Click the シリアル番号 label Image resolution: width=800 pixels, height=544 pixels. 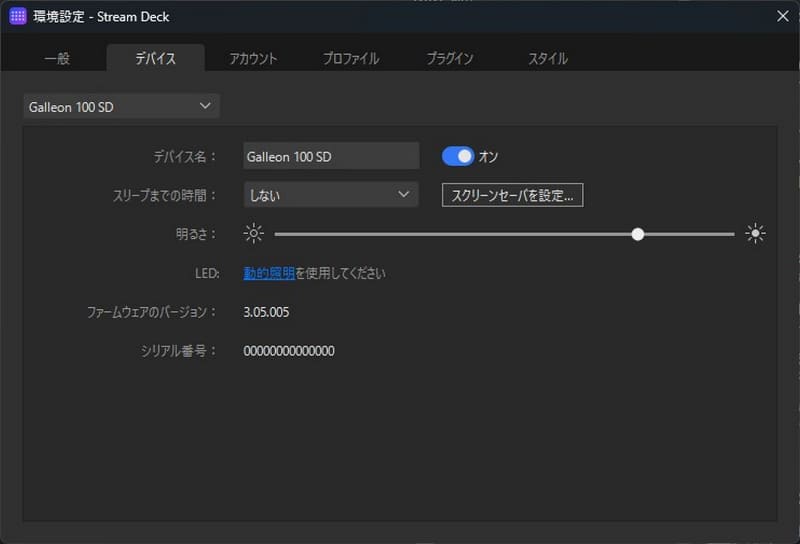[x=179, y=351]
